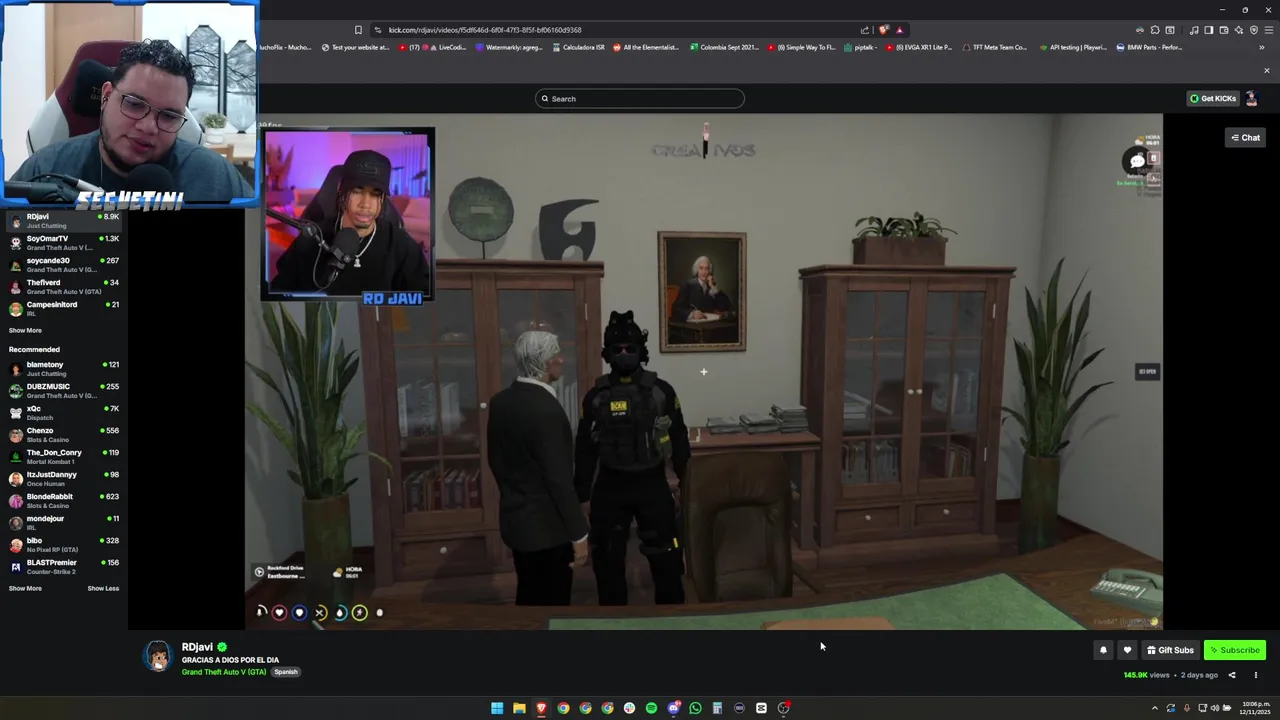This screenshot has width=1280, height=720.
Task: Open CapCut from the taskbar
Action: tap(761, 708)
